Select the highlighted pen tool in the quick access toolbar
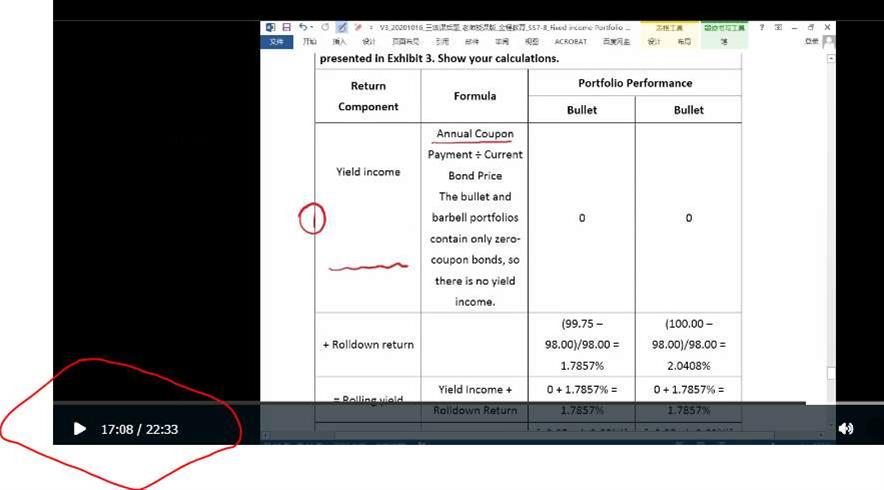The width and height of the screenshot is (884, 490). pyautogui.click(x=342, y=27)
